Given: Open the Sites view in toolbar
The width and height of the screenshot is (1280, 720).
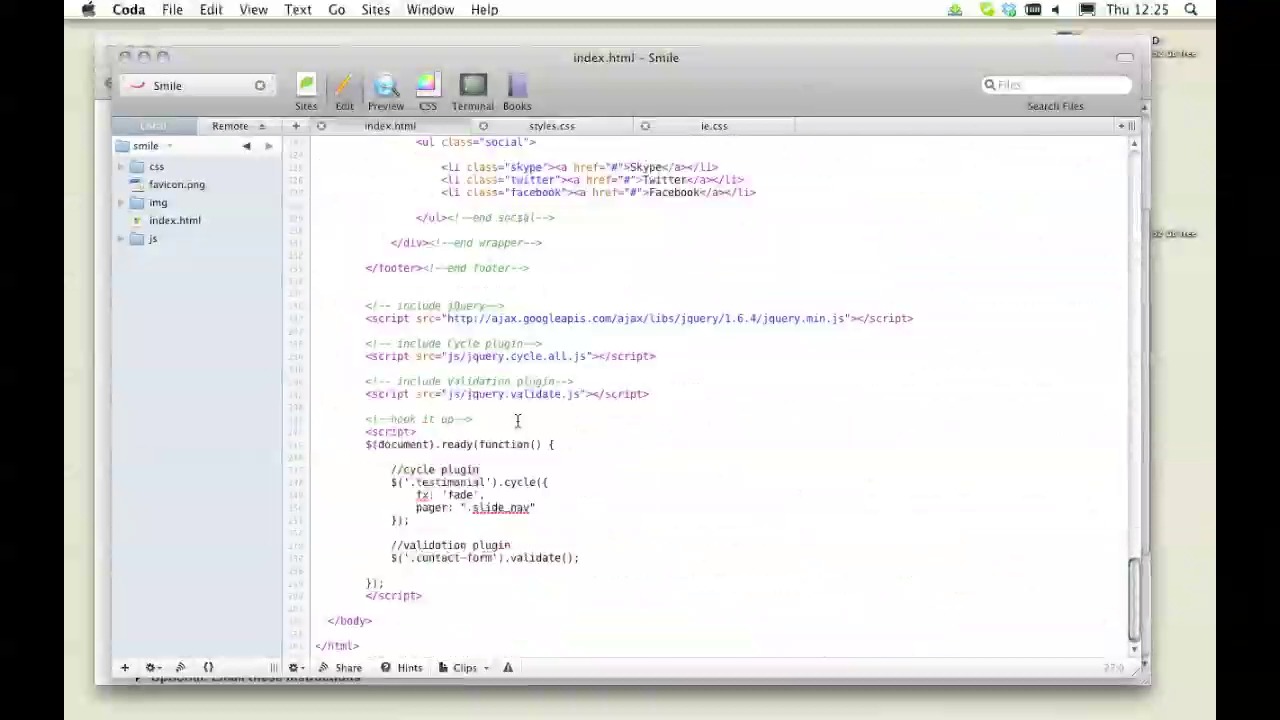Looking at the screenshot, I should pos(306,92).
